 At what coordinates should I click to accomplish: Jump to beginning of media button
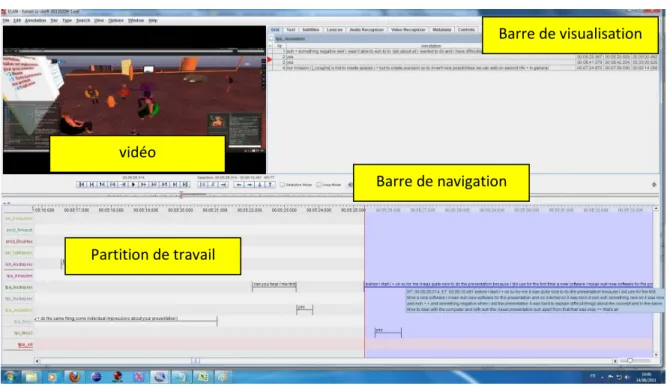click(81, 184)
